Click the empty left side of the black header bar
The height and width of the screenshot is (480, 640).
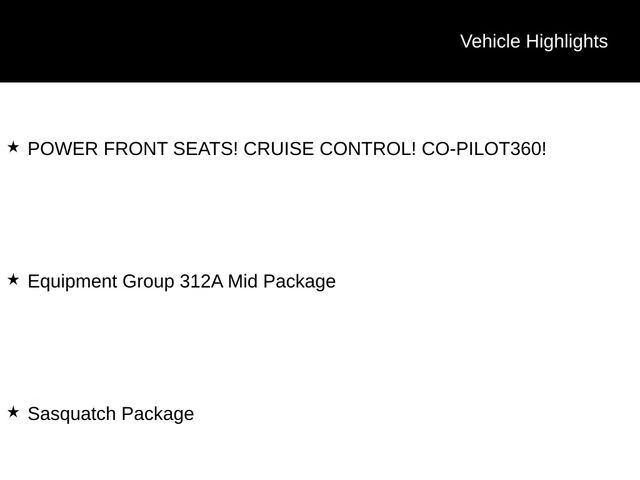click(150, 41)
